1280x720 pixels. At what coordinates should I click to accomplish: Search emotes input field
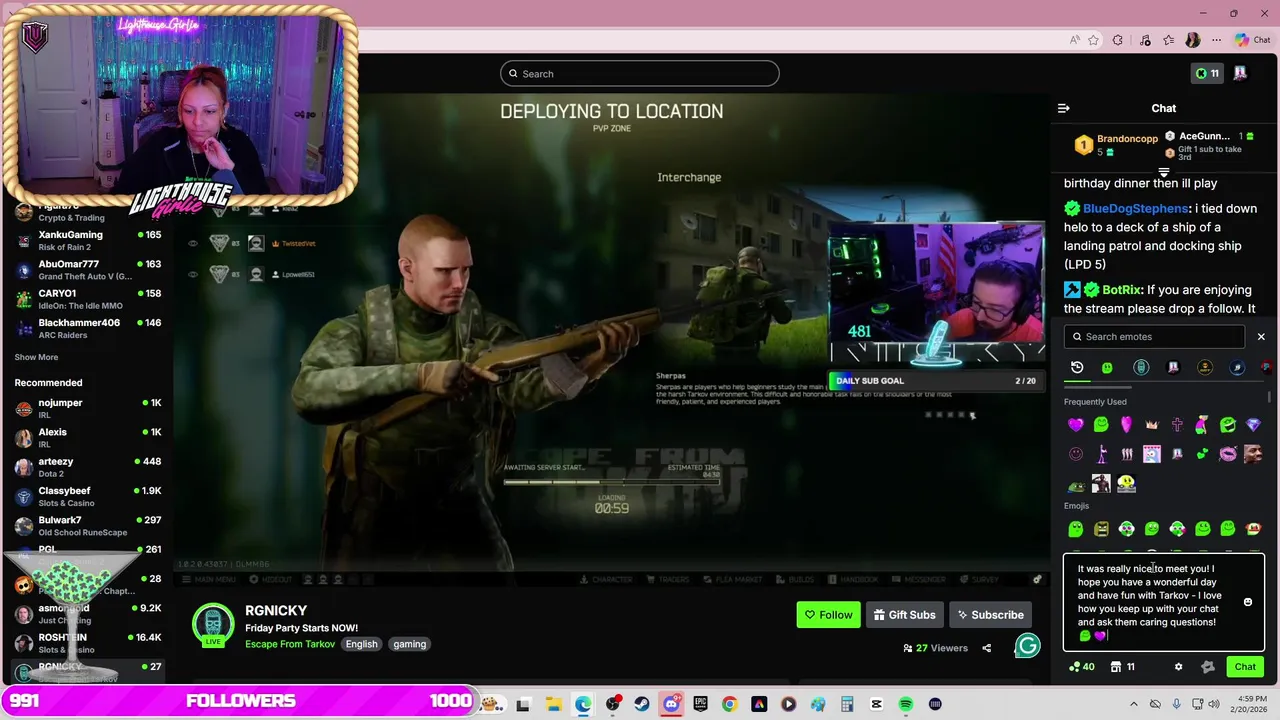(x=1154, y=337)
